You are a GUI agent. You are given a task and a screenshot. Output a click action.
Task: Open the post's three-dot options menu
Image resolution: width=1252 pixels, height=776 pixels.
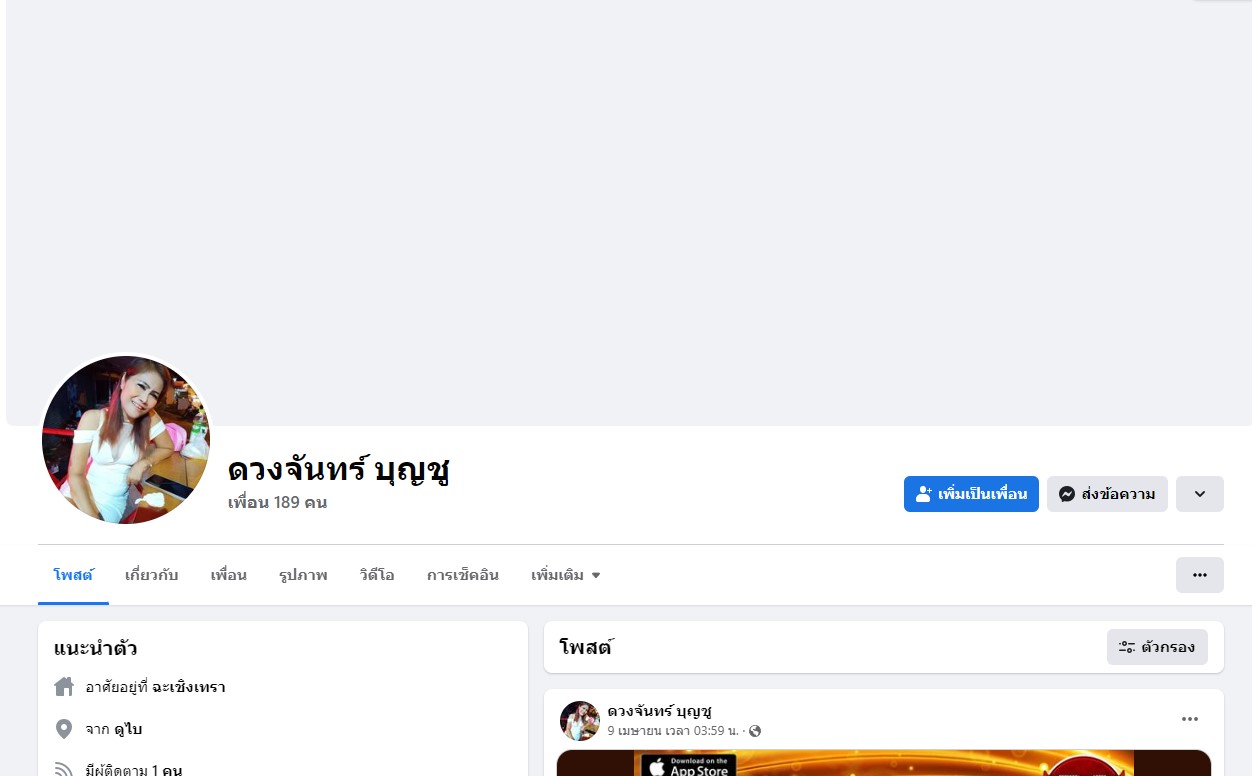[1190, 719]
